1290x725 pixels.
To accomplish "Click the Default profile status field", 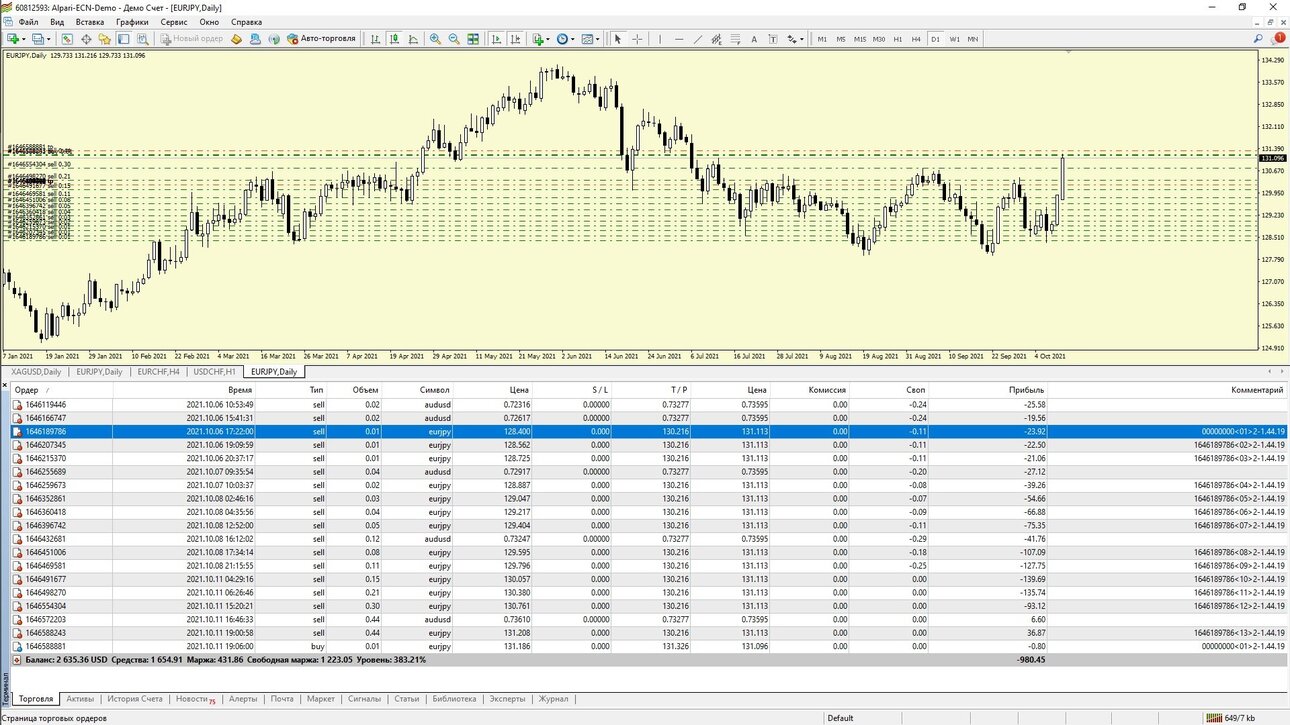I will coord(840,718).
